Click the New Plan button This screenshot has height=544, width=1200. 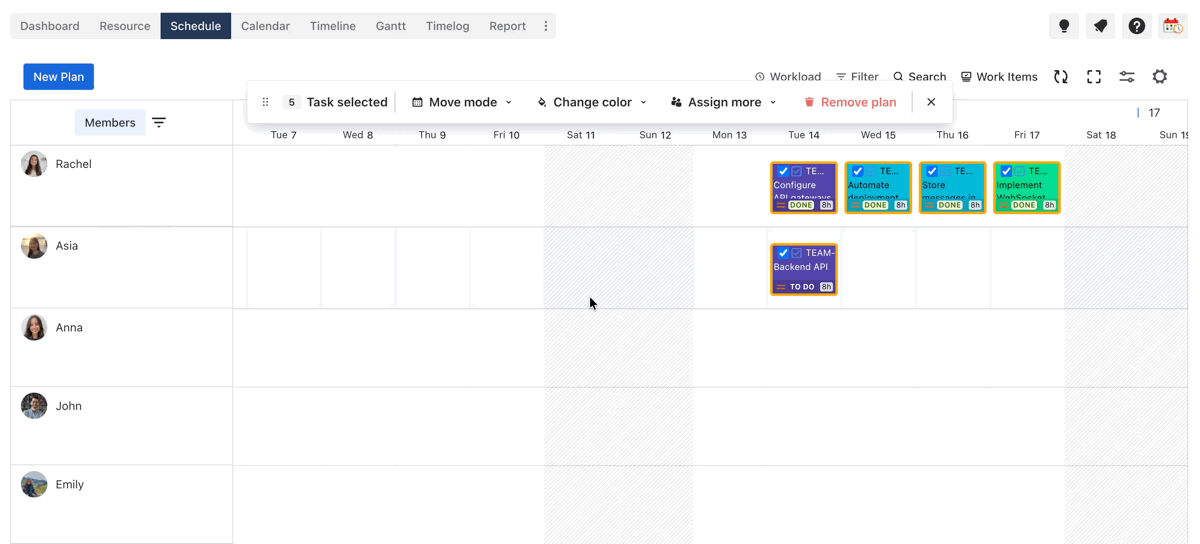pos(59,77)
